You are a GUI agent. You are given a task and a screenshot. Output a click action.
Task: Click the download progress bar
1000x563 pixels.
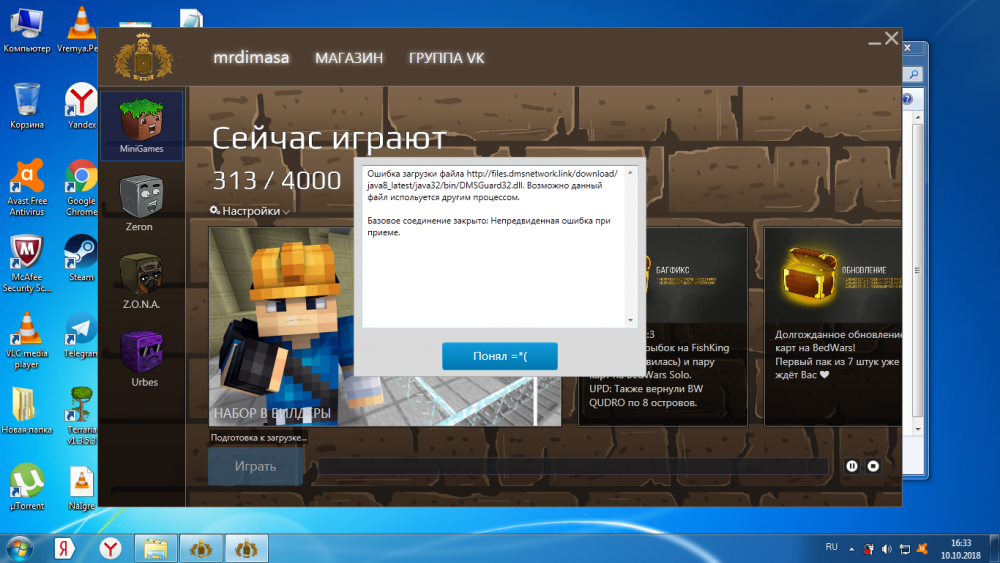tap(573, 466)
